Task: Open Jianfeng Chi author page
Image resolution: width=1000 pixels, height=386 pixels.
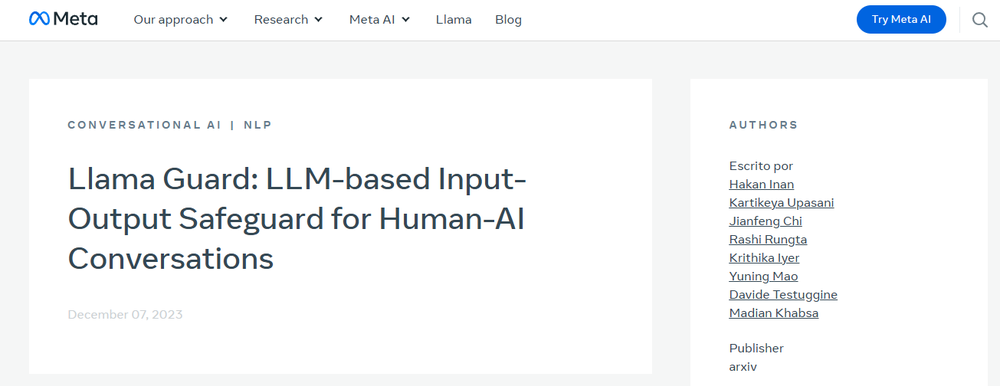Action: click(x=765, y=221)
